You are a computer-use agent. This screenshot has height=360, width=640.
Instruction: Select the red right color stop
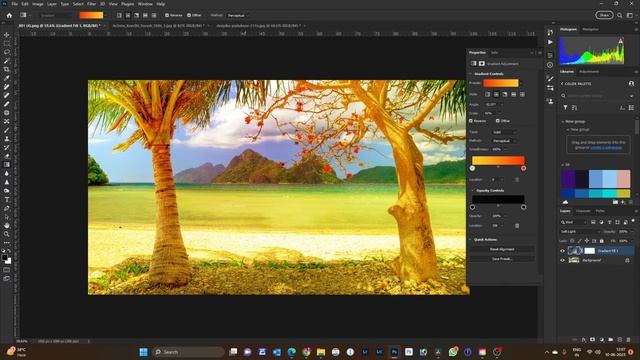point(524,168)
